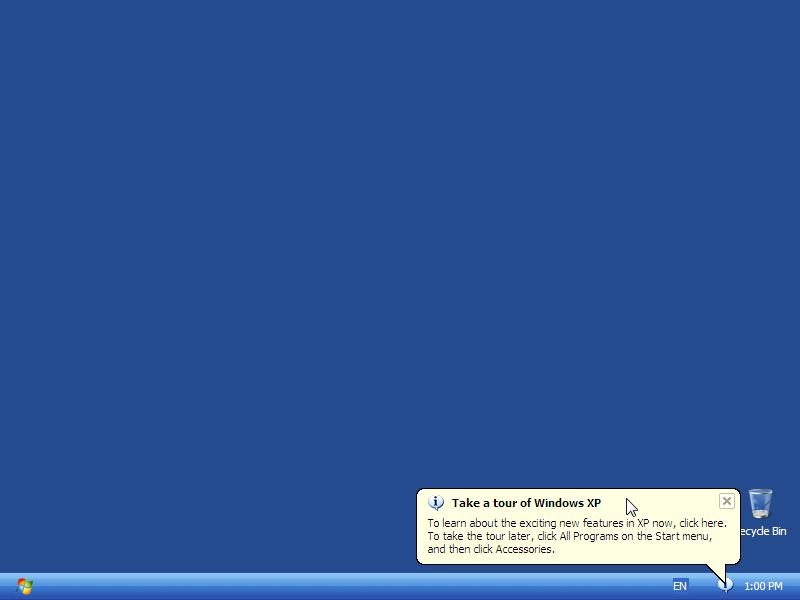Click the 'Recycle Bin' text label
This screenshot has width=800, height=600.
click(763, 531)
